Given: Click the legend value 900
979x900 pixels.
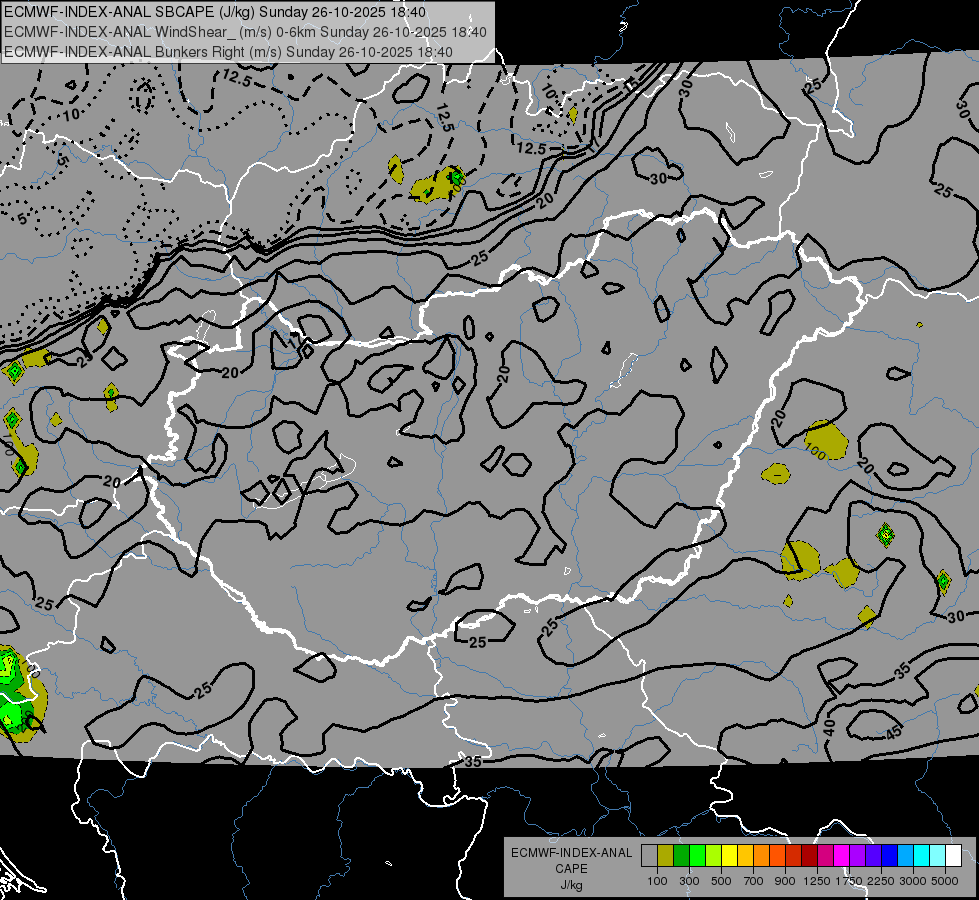Looking at the screenshot, I should coord(785,881).
